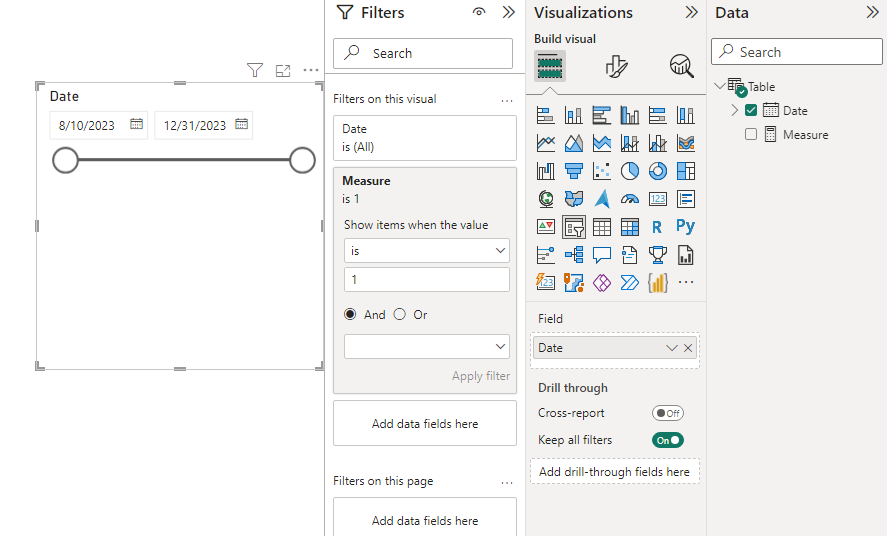
Task: Select the Or radio button
Action: pos(399,314)
